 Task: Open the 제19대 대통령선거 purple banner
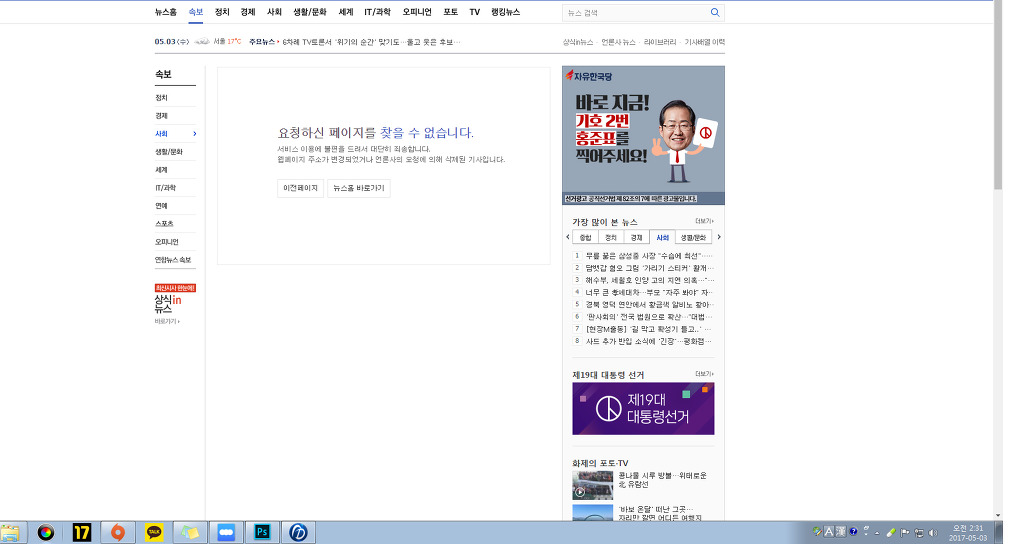pyautogui.click(x=643, y=409)
